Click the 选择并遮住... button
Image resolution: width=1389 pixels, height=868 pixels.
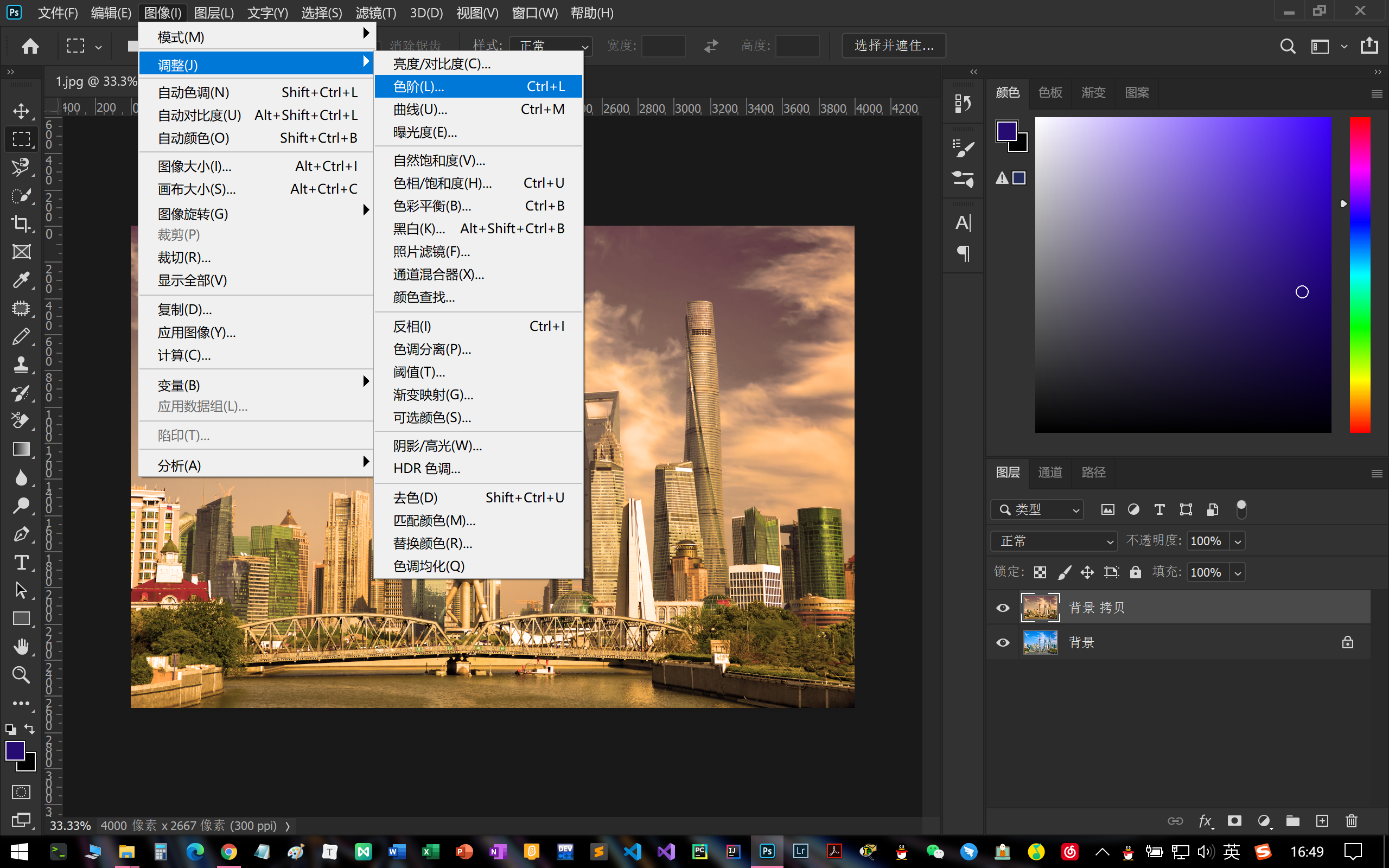point(894,46)
